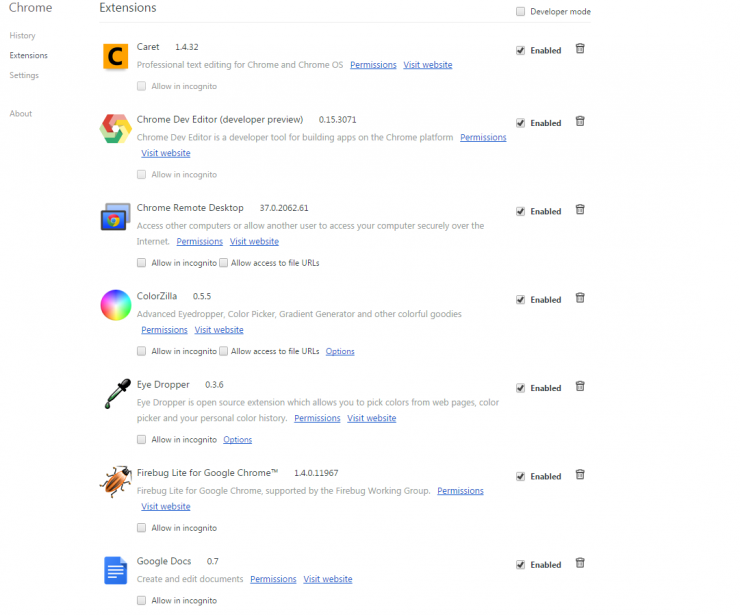Go to Settings in the sidebar
740x615 pixels.
(x=24, y=75)
